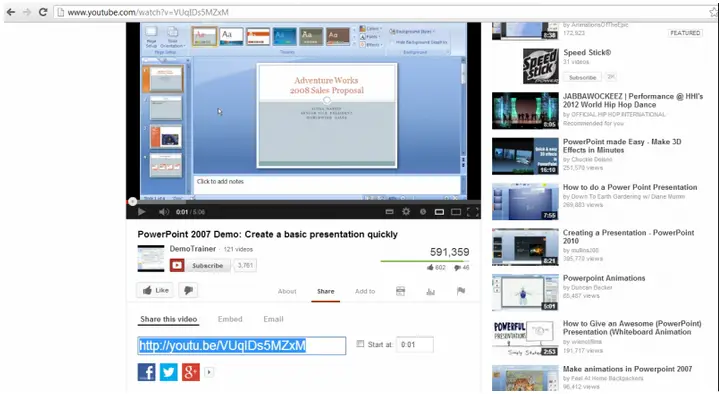Image resolution: width=719 pixels, height=394 pixels.
Task: Share on Facebook icon
Action: 146,372
